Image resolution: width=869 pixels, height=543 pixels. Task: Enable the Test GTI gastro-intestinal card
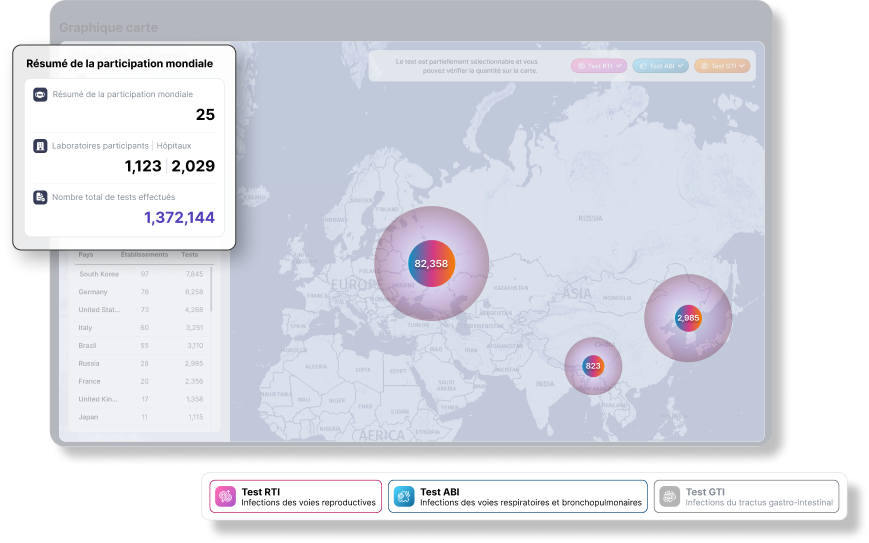(747, 496)
